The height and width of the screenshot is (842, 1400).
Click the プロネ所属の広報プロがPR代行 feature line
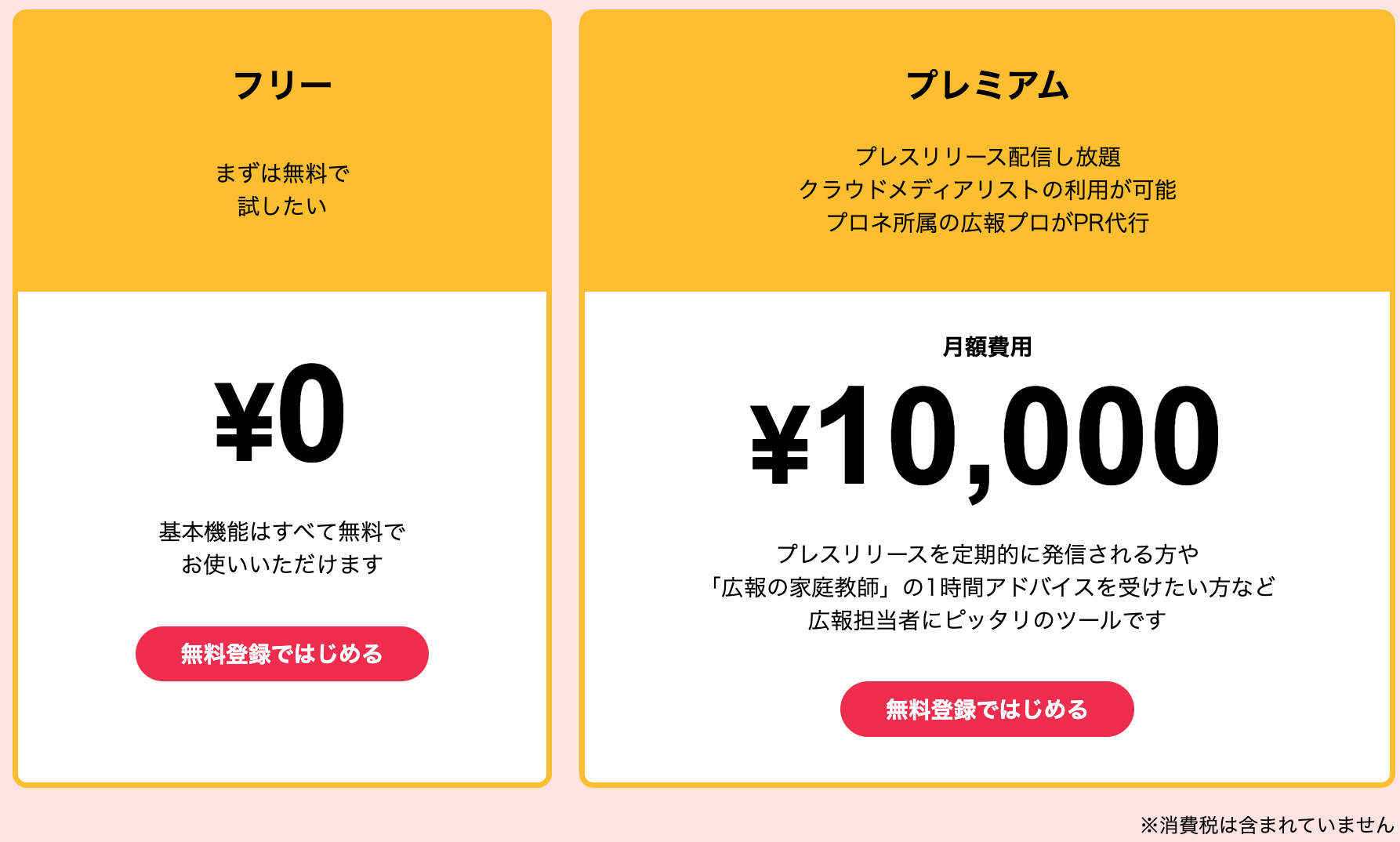987,223
